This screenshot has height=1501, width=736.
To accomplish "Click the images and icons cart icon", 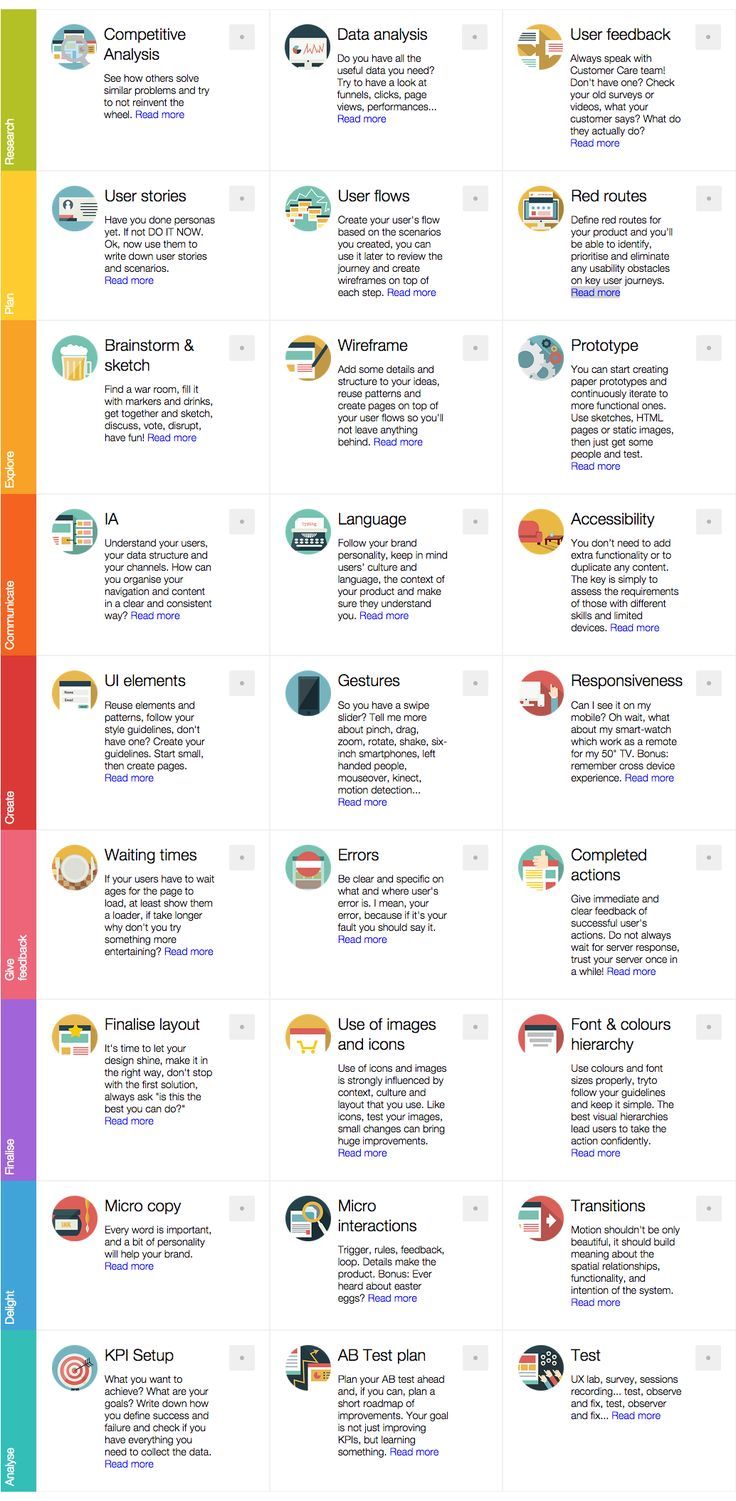I will 308,1037.
